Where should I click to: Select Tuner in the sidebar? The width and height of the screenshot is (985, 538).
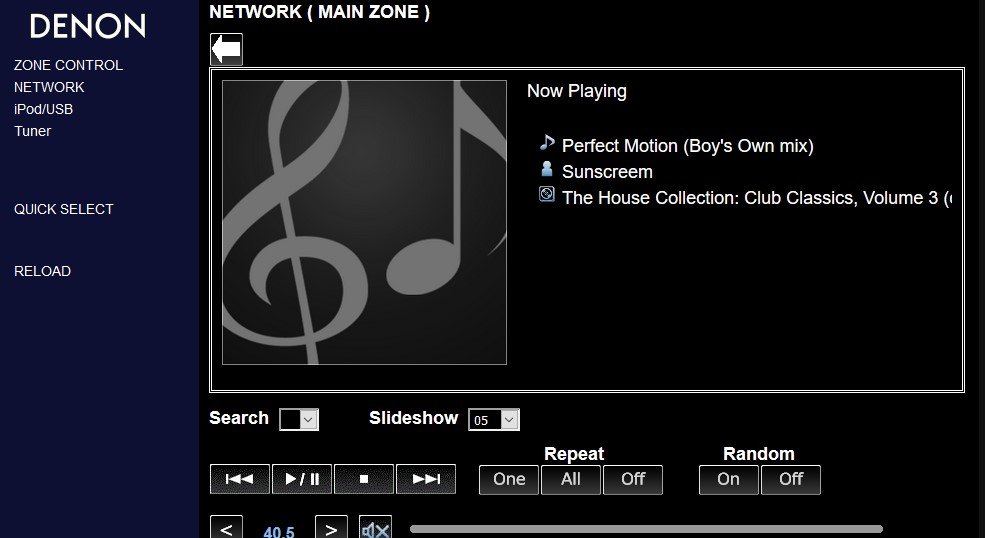[33, 131]
